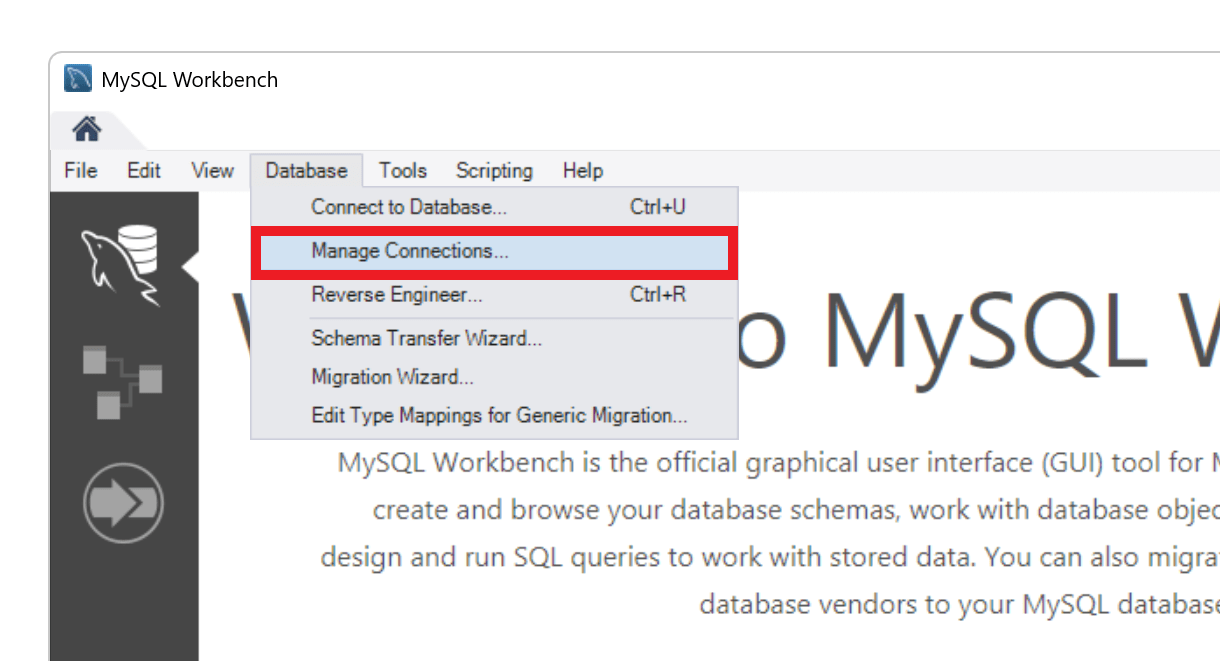Click the MySQL Workbench title bar icon

pos(78,79)
